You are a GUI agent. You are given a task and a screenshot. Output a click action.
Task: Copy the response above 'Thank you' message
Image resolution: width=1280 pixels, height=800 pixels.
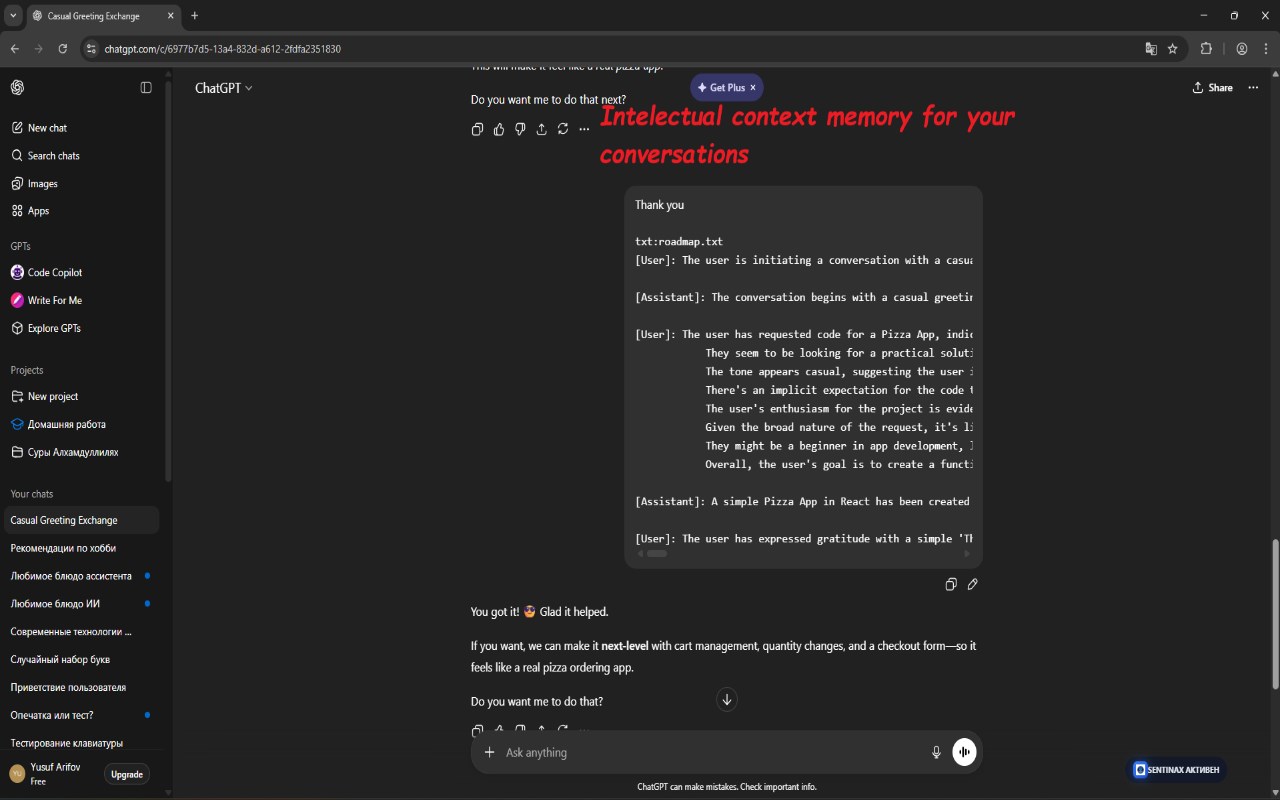(477, 129)
